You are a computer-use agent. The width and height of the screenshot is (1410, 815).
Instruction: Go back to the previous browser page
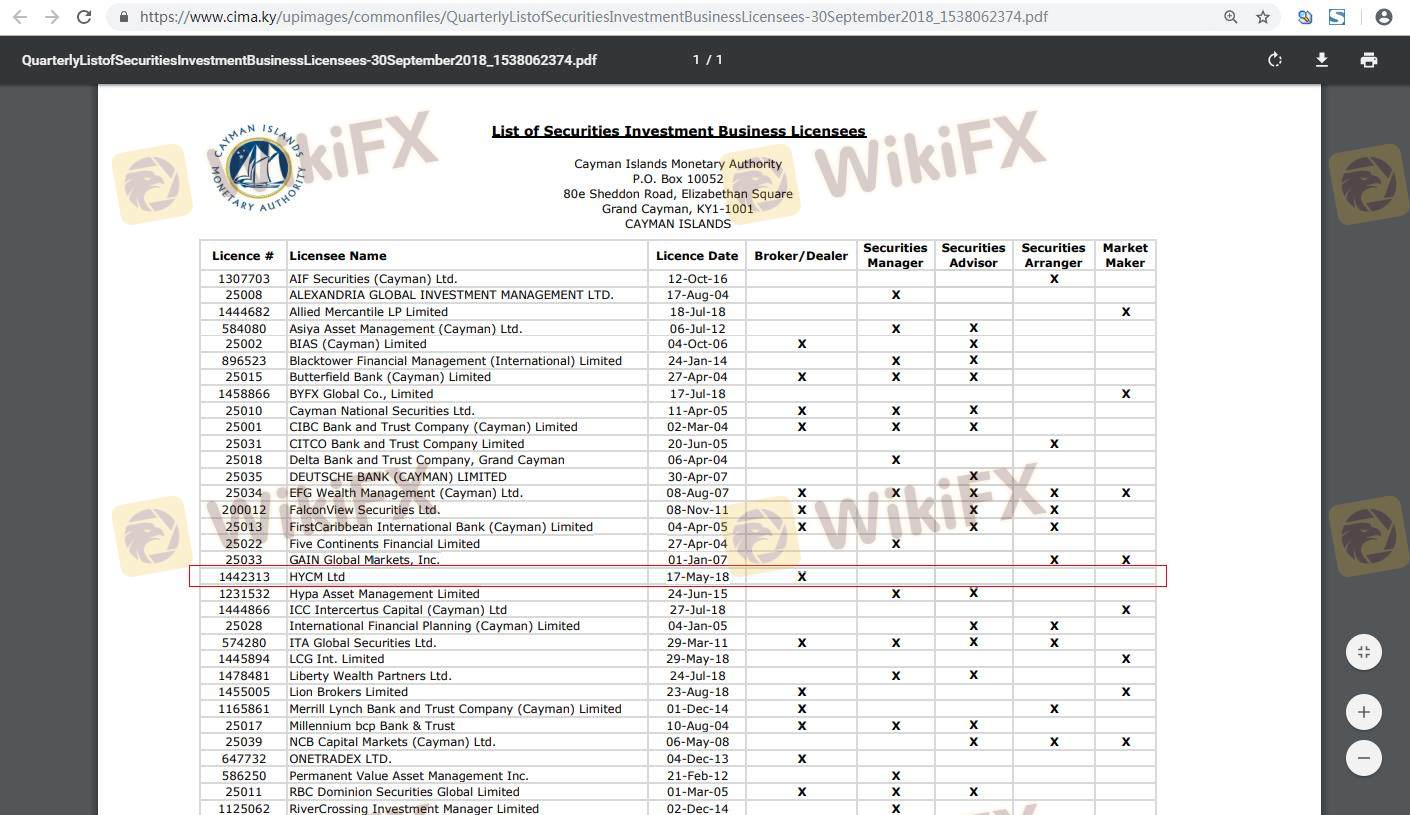[x=19, y=17]
